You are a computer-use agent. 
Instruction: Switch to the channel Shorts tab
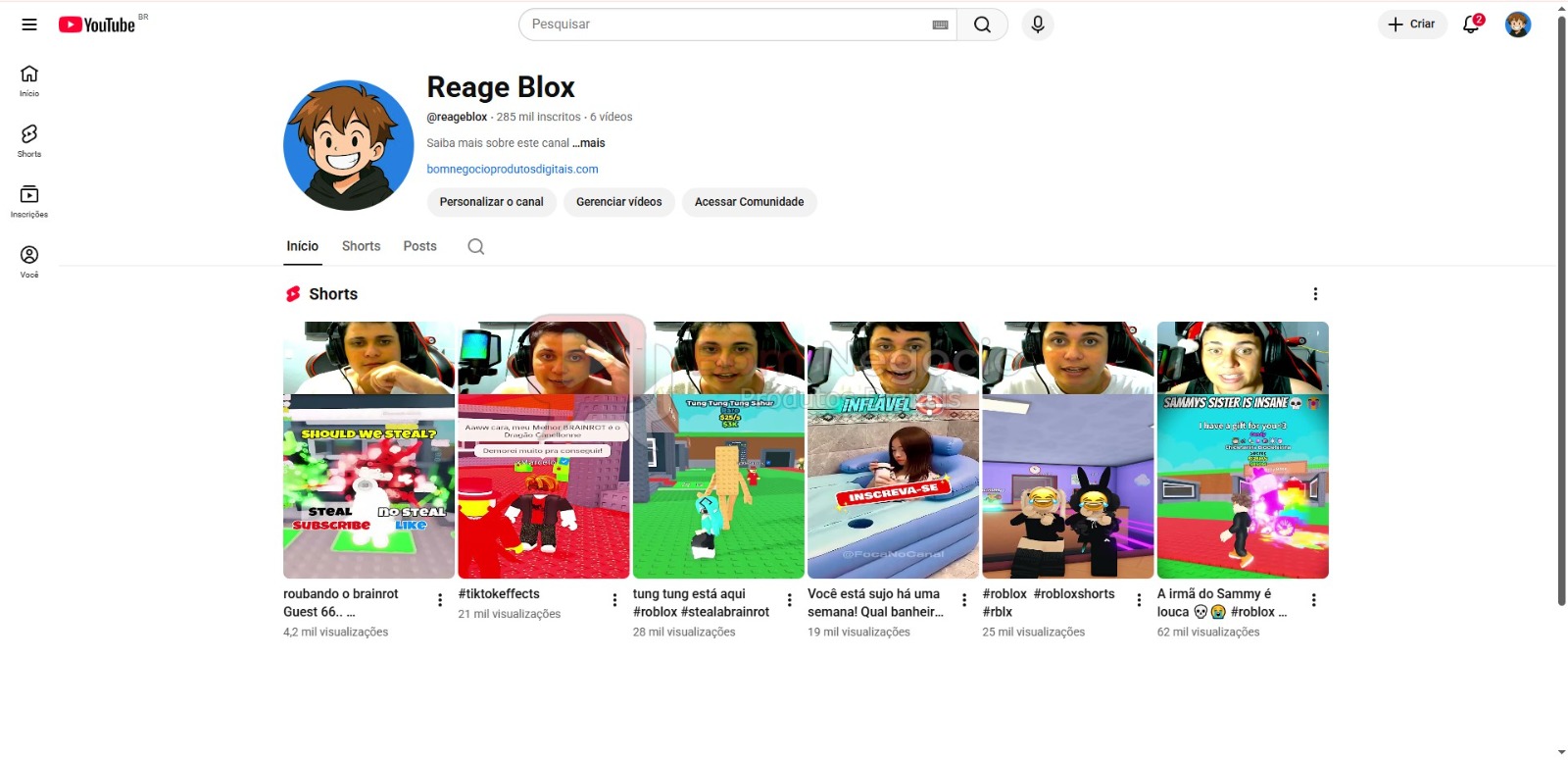pyautogui.click(x=361, y=246)
